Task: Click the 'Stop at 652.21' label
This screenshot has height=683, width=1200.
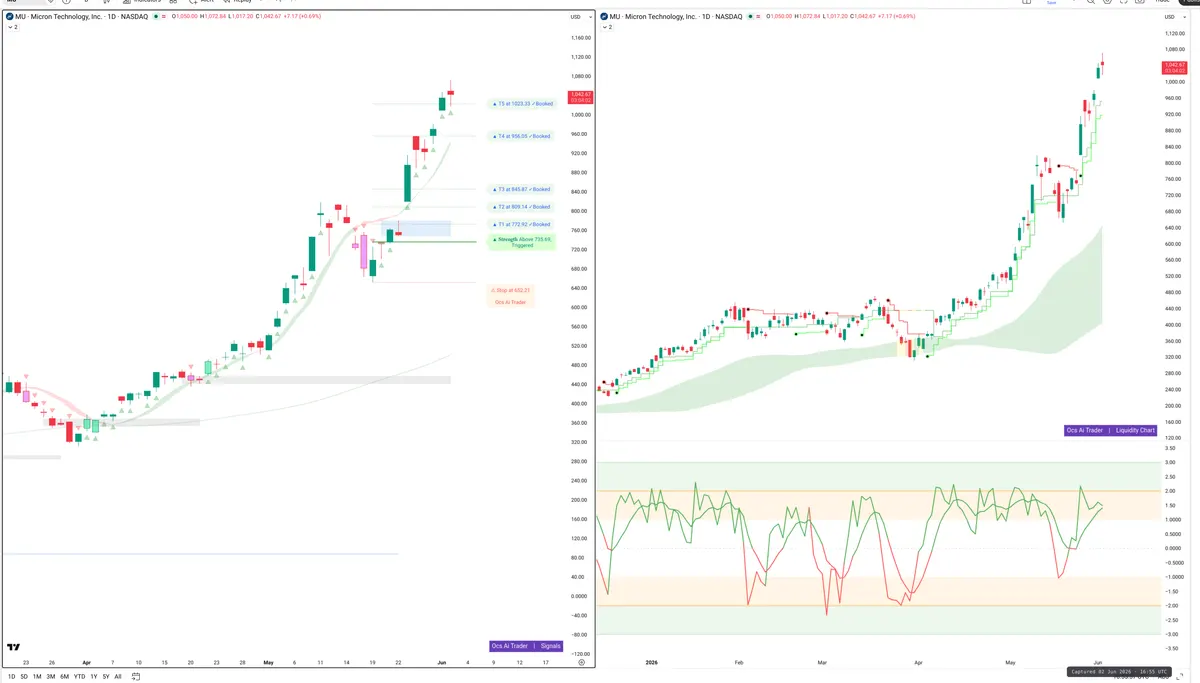Action: point(511,290)
